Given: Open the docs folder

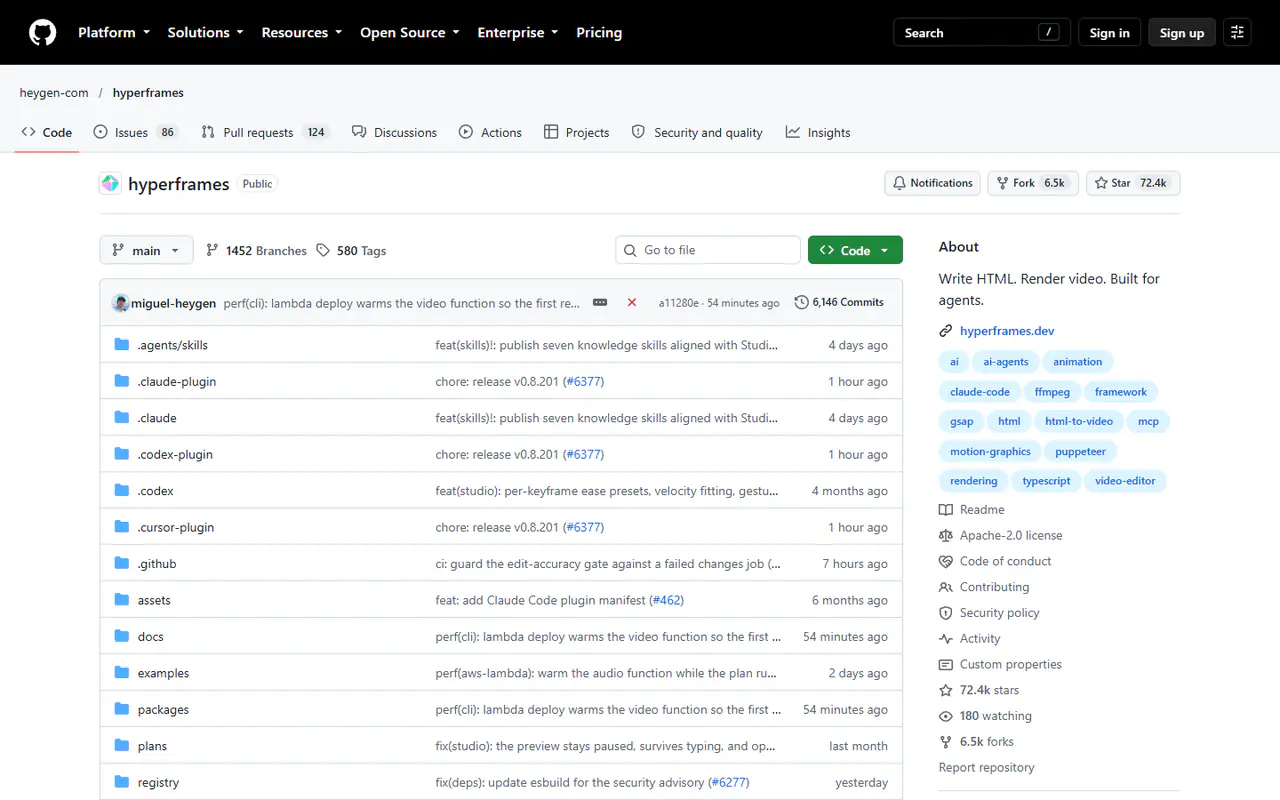Looking at the screenshot, I should 150,637.
